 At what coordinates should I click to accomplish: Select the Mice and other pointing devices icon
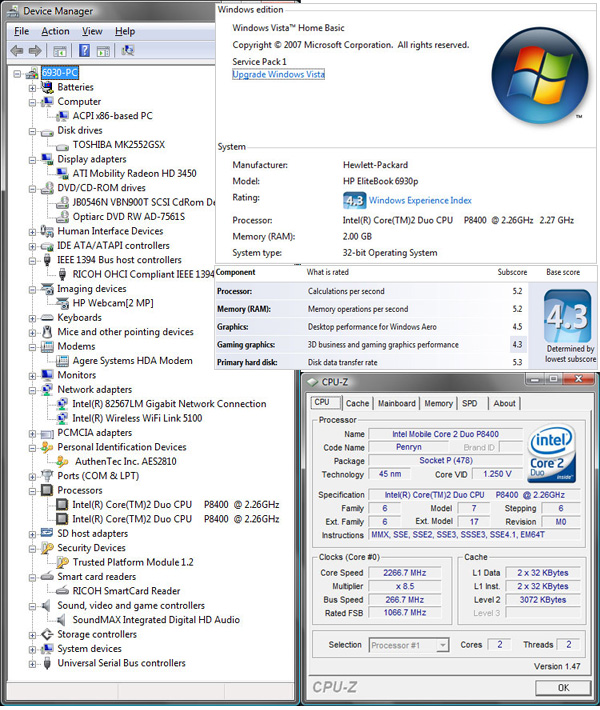tap(47, 332)
